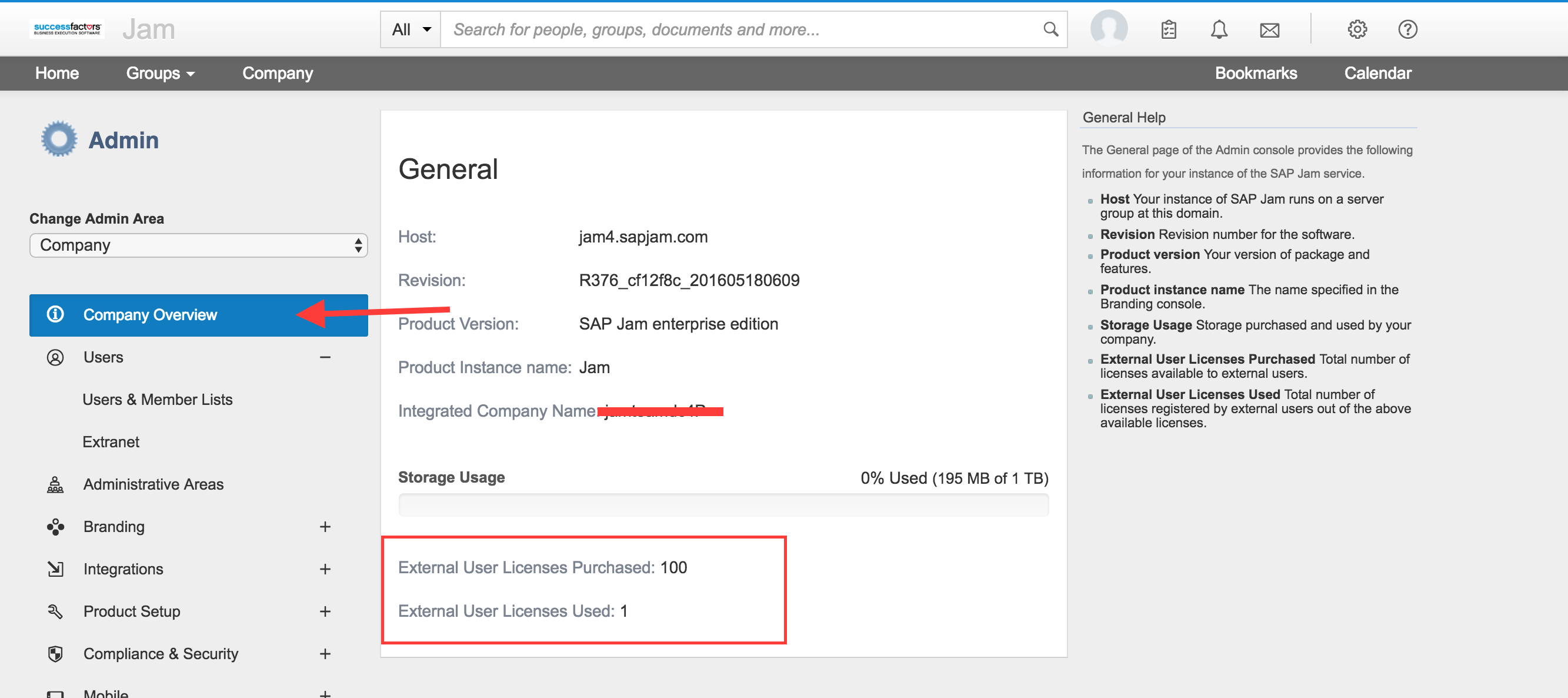
Task: Click the Users sidebar label
Action: pyautogui.click(x=103, y=357)
